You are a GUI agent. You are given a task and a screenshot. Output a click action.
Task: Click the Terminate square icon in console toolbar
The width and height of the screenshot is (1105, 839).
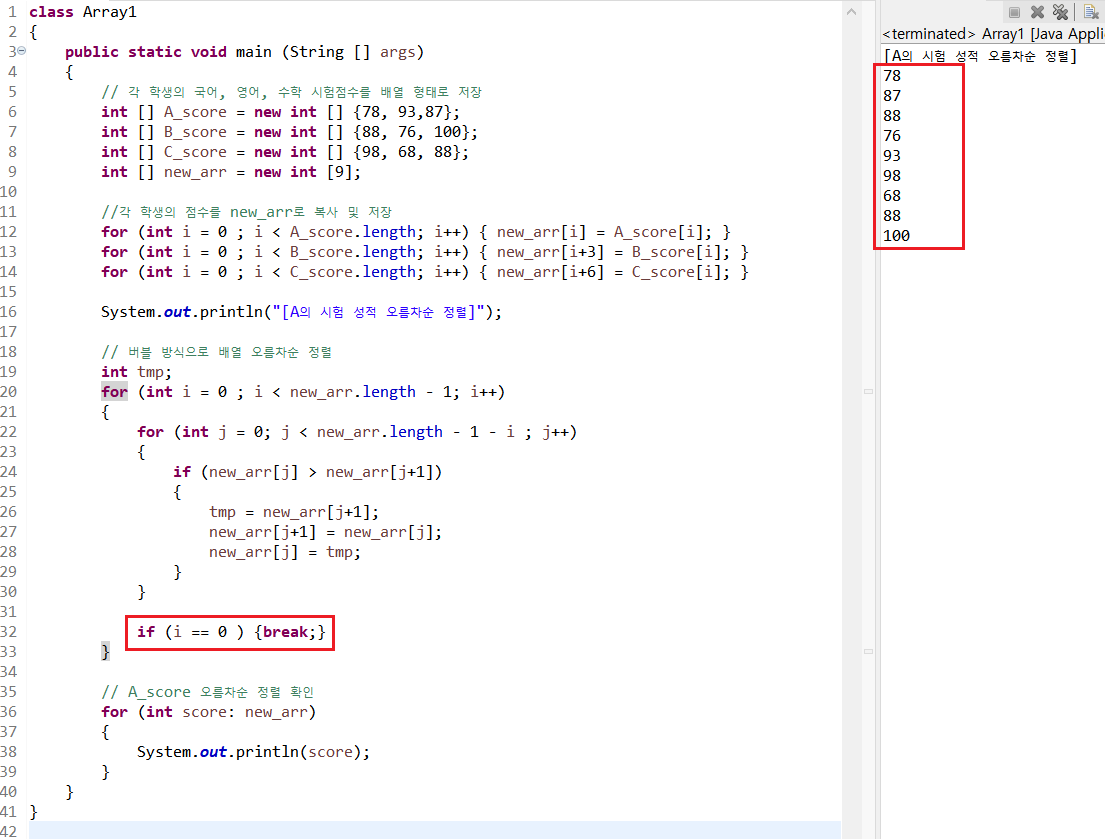pyautogui.click(x=1014, y=12)
